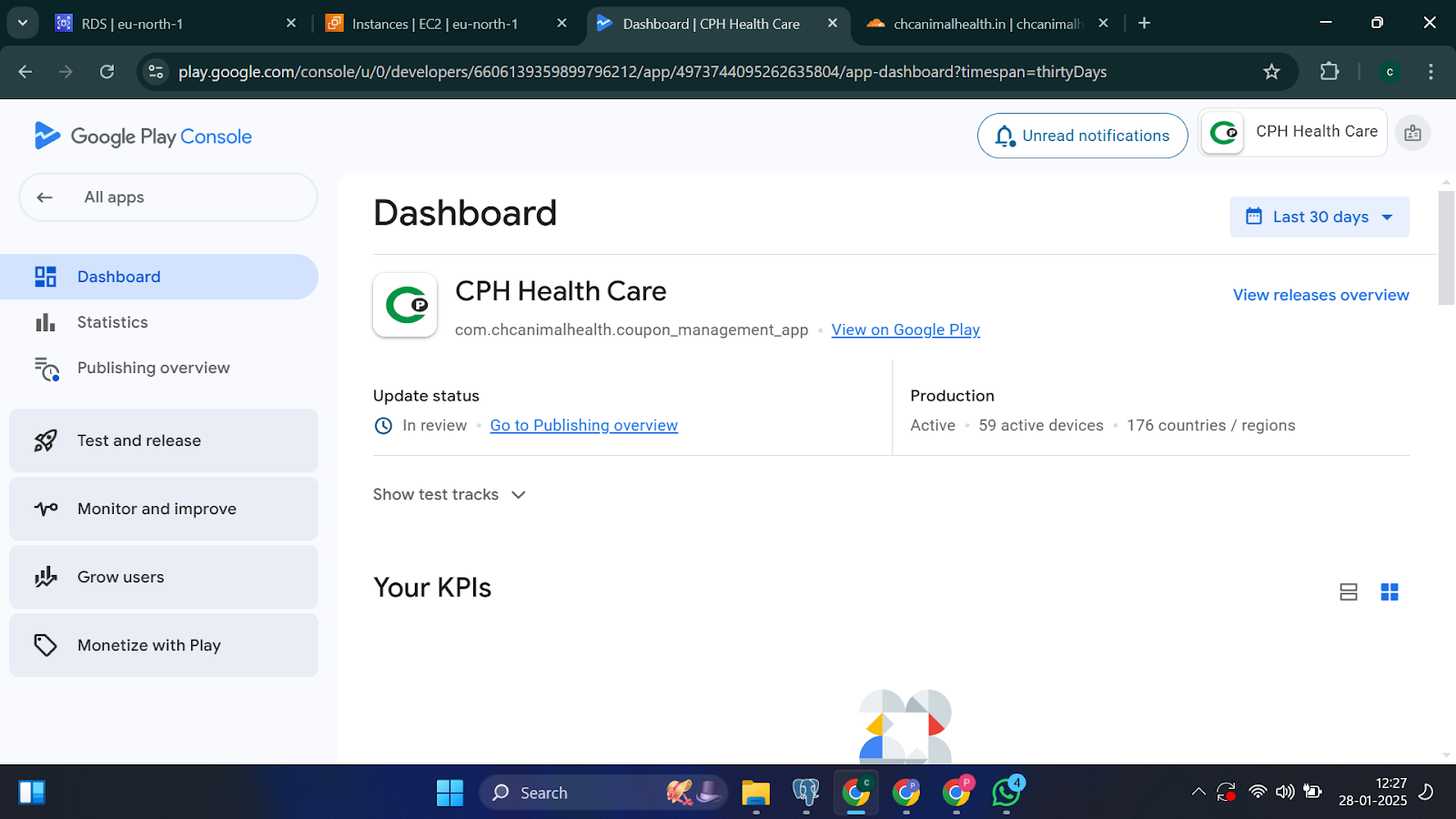Open WhatsApp from the taskbar
This screenshot has height=819, width=1456.
[1006, 793]
